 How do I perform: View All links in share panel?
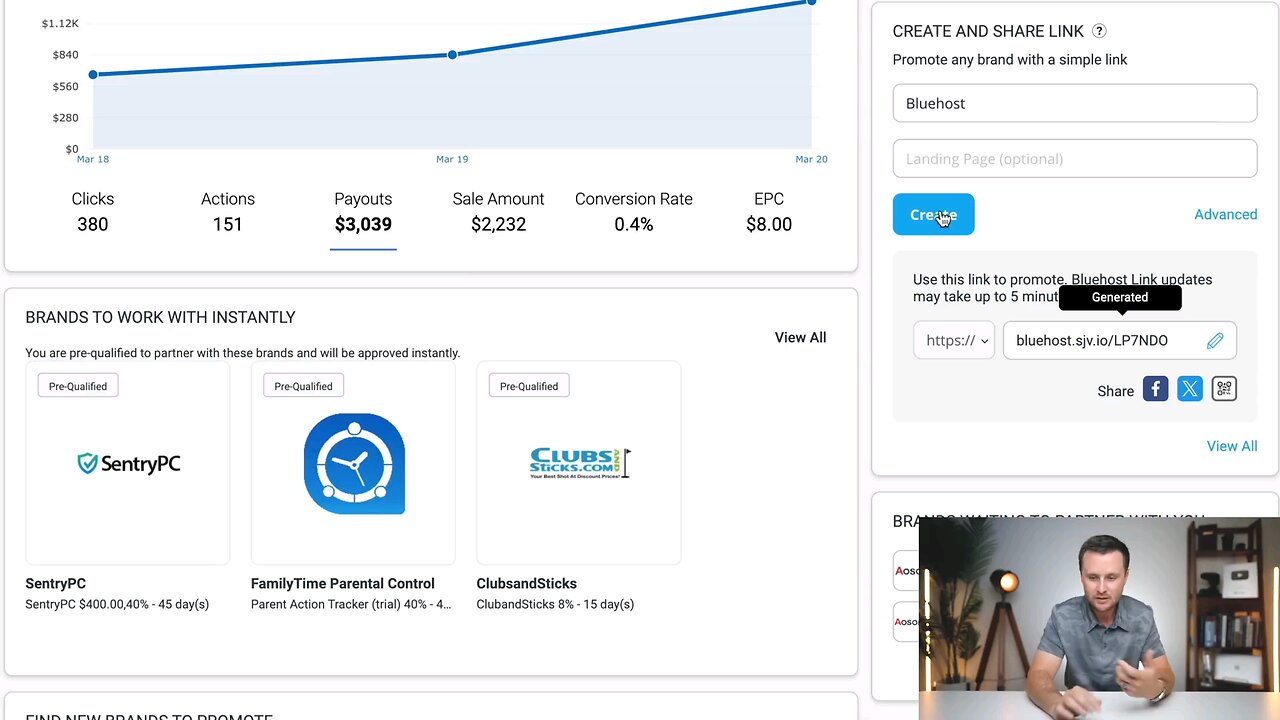point(1232,446)
